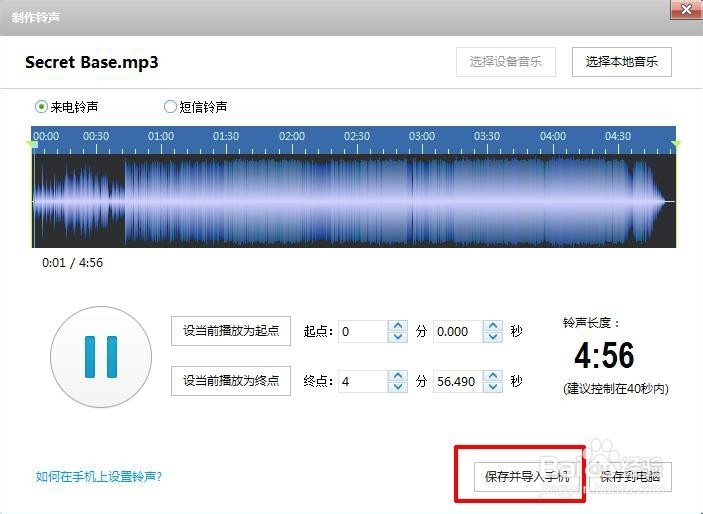Decrease the start point minutes value

pyautogui.click(x=398, y=336)
